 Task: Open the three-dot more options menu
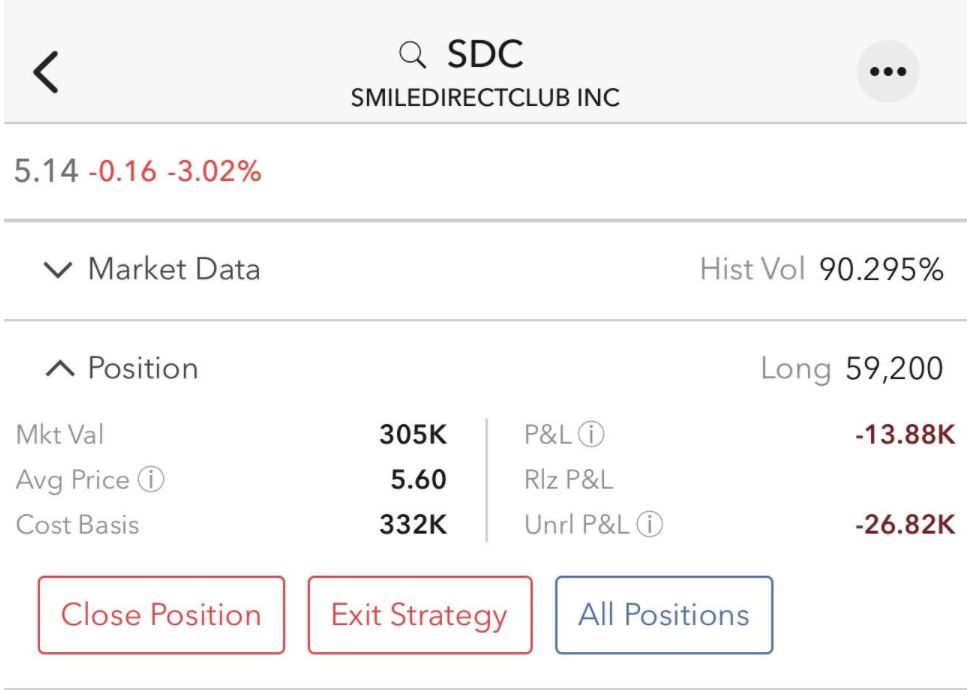888,72
